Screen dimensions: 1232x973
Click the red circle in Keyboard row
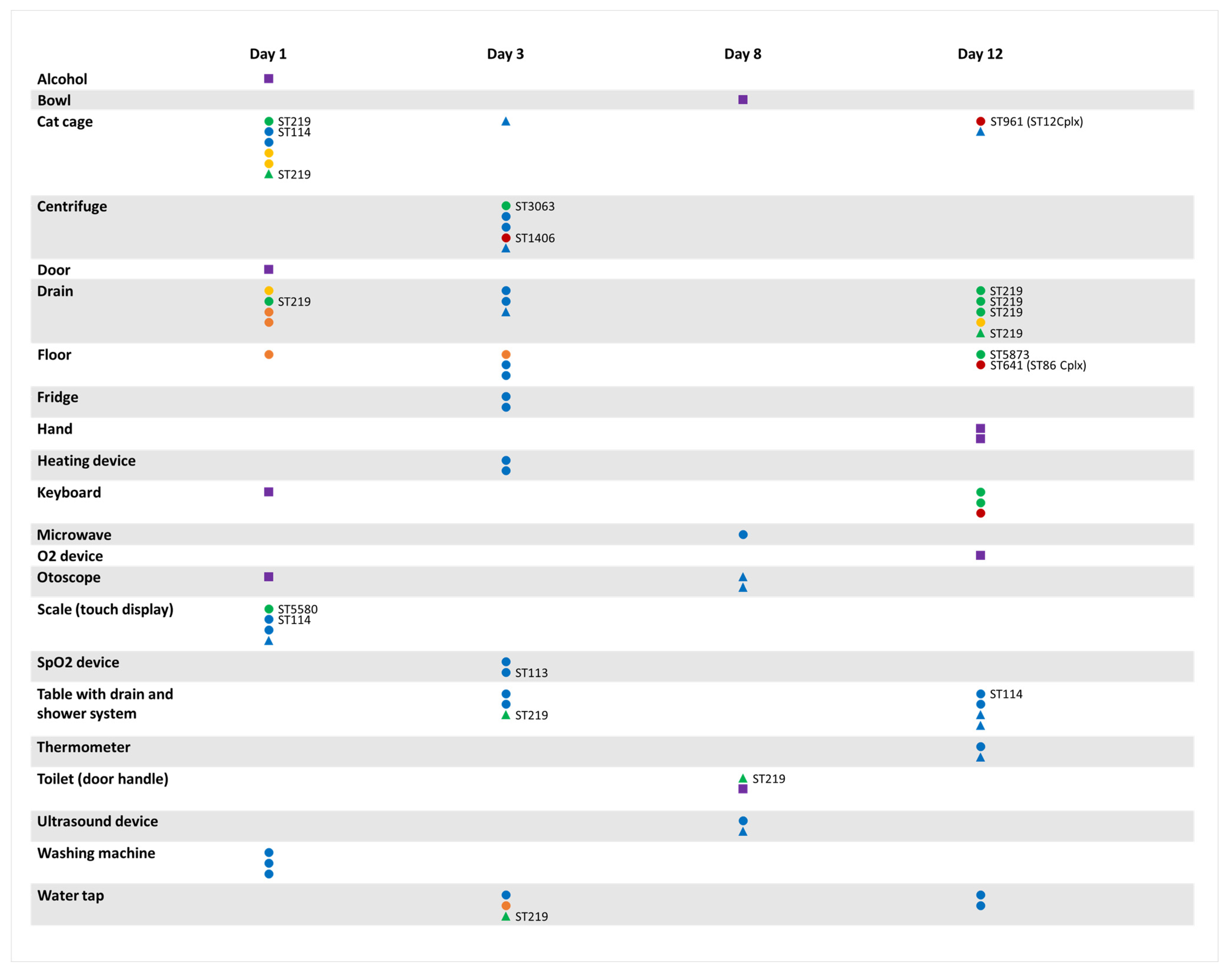980,513
